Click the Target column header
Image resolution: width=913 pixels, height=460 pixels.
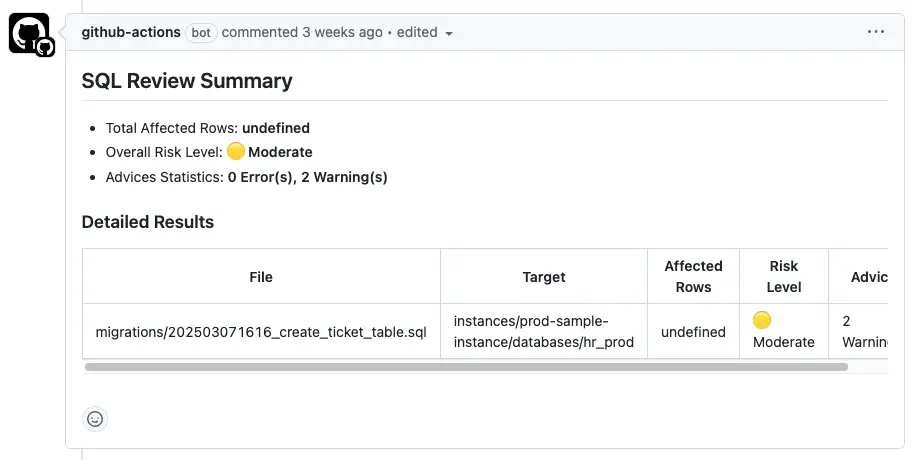click(544, 277)
